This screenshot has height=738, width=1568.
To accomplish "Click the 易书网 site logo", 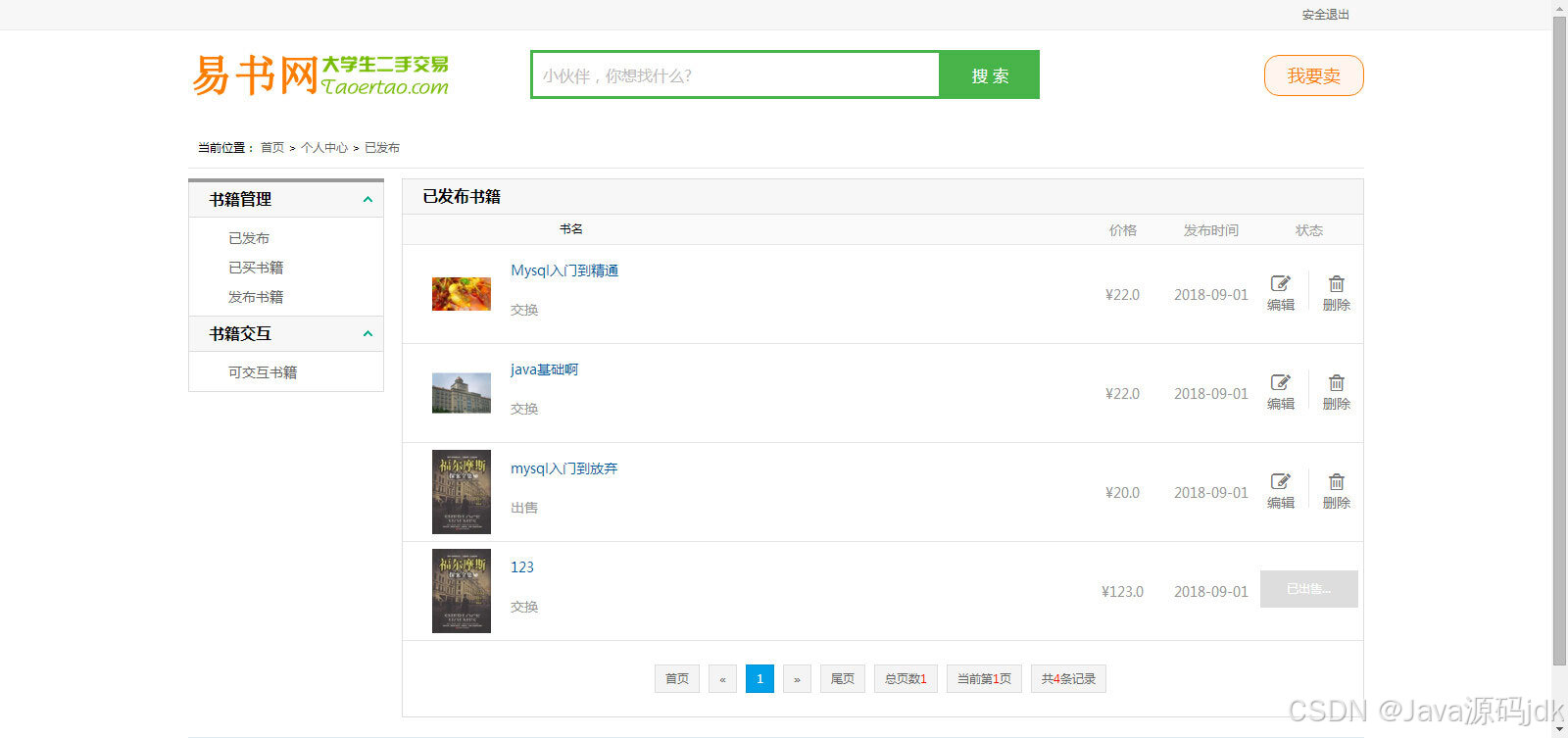I will (x=320, y=74).
